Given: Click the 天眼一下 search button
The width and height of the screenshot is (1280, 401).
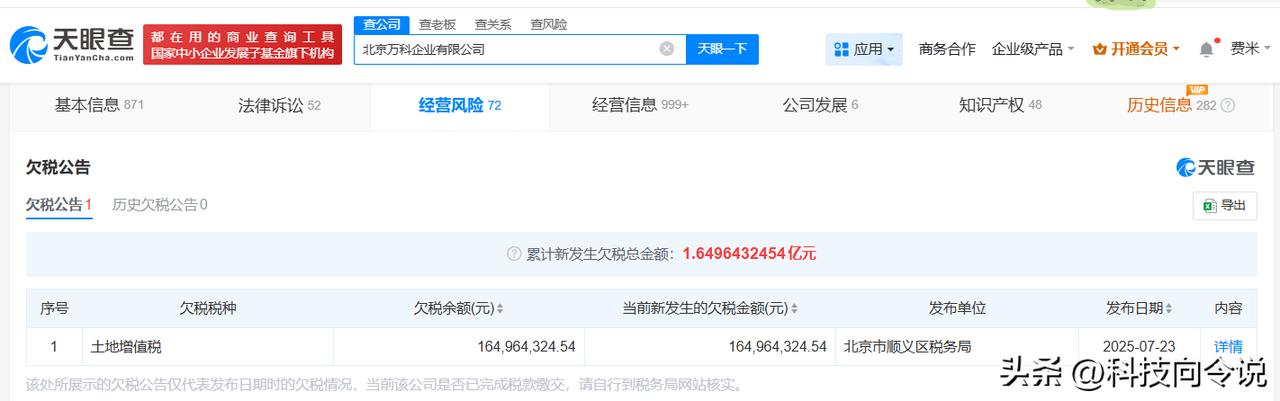Looking at the screenshot, I should (x=722, y=49).
